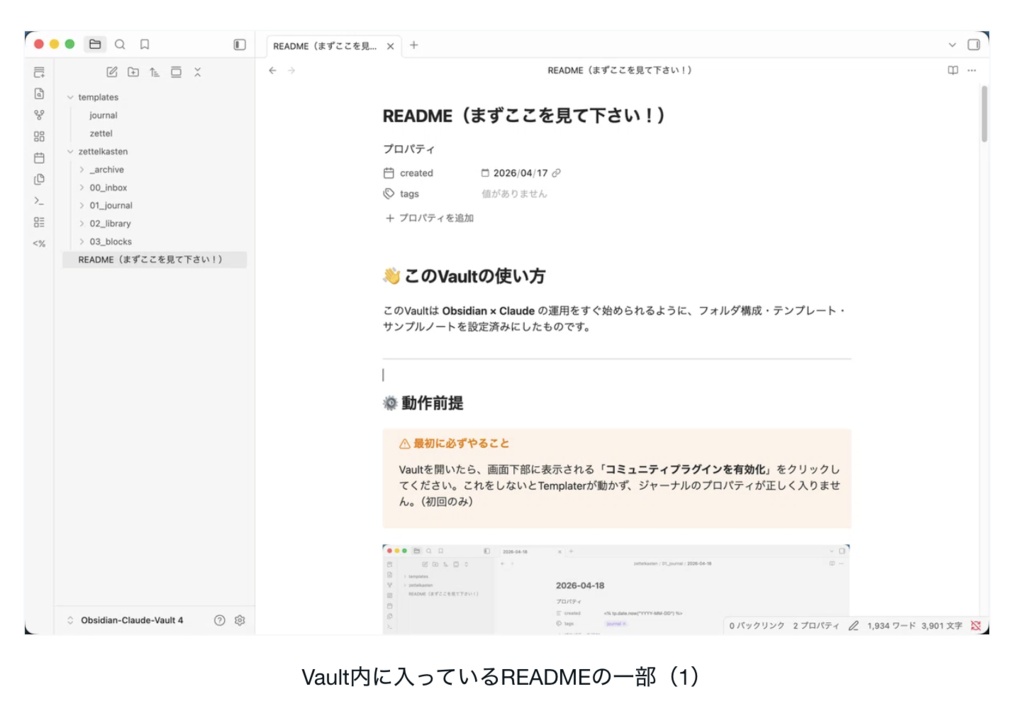Viewport: 1024px width, 711px height.
Task: Navigate forward with the right arrow
Action: tap(291, 71)
